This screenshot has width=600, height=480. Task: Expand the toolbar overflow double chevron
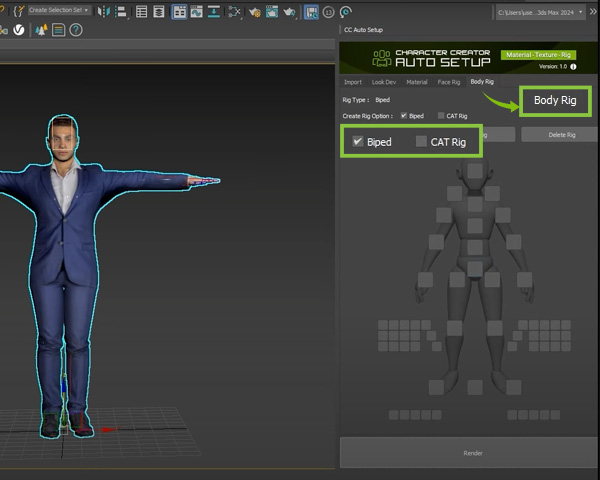click(593, 11)
